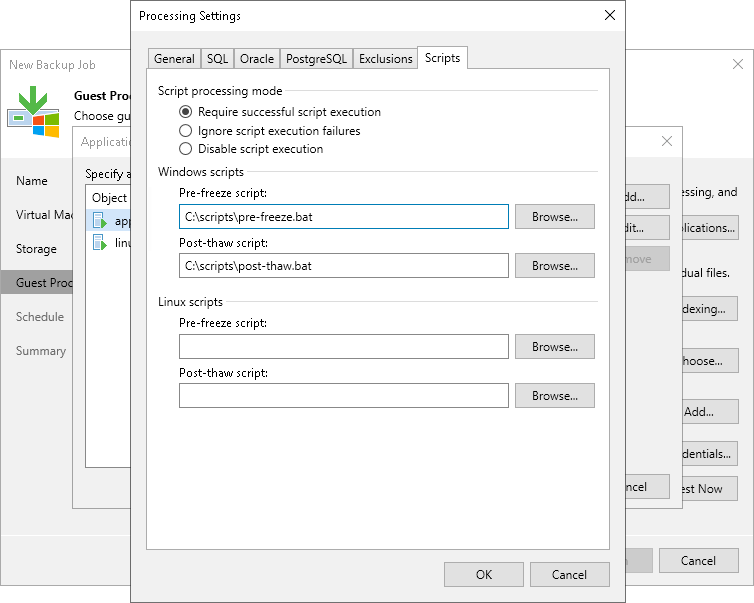This screenshot has width=754, height=603.
Task: Browse for the Linux post-thaw script
Action: [554, 396]
